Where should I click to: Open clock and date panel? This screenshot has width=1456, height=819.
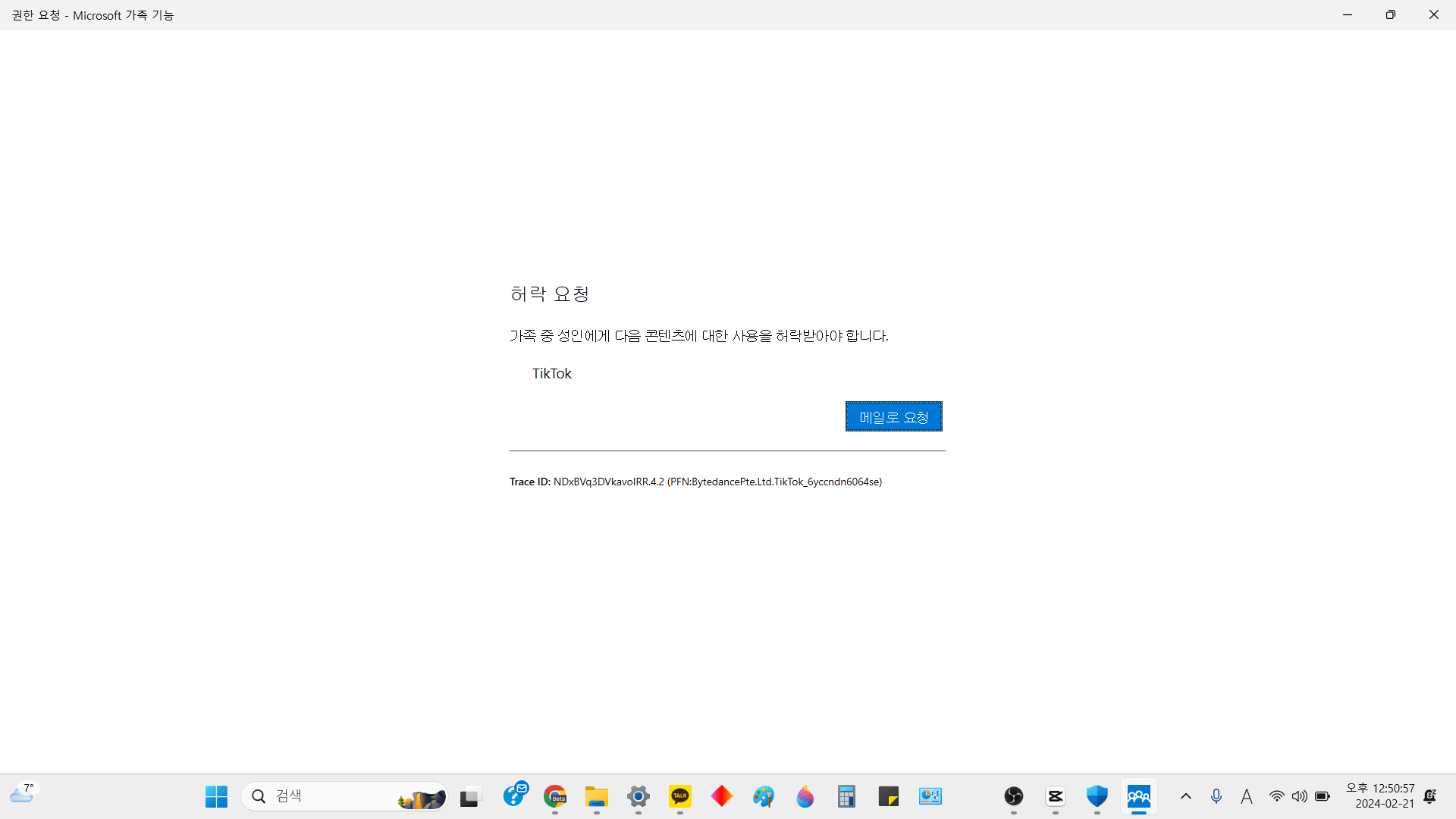point(1380,796)
